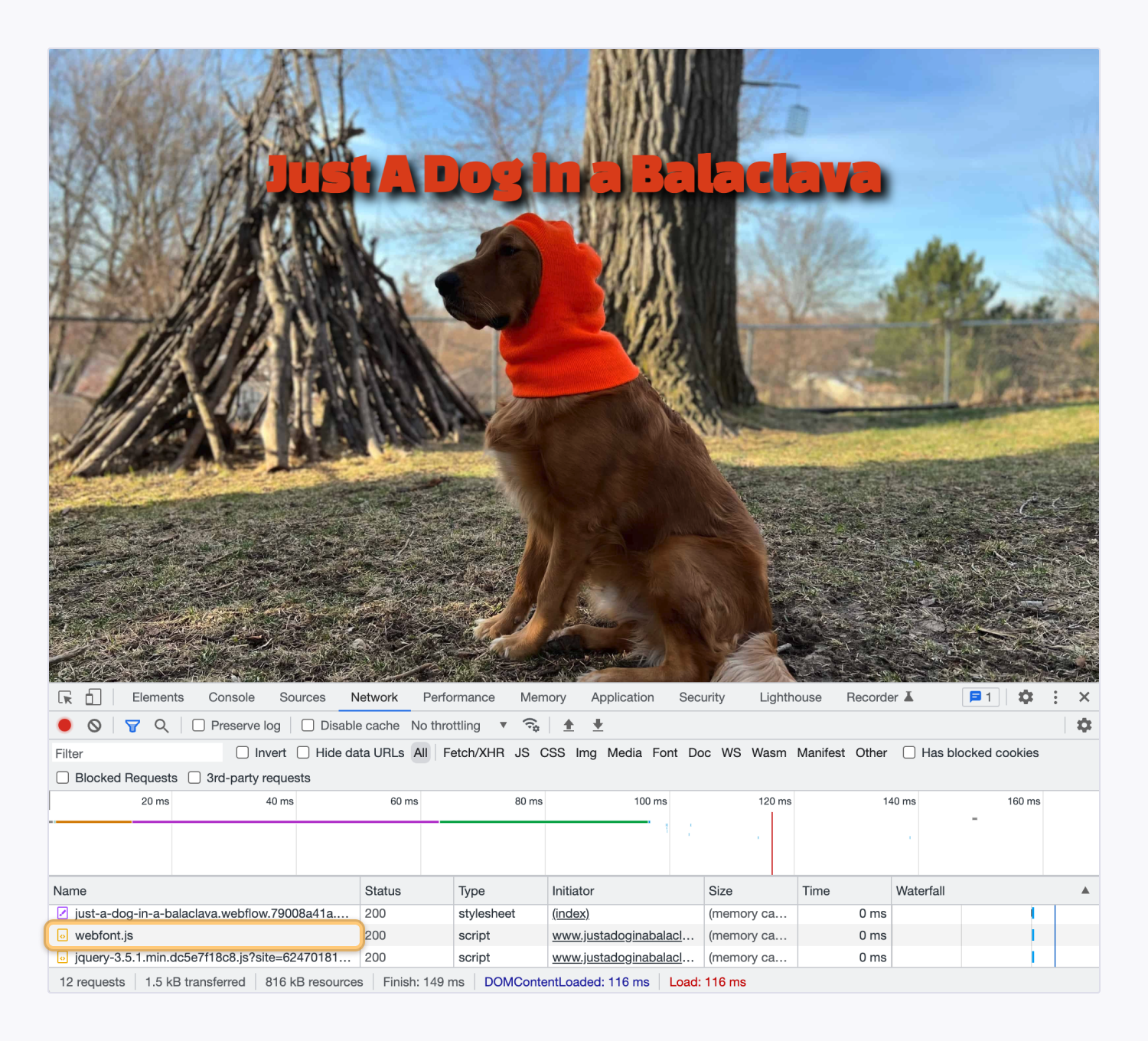The height and width of the screenshot is (1041, 1148).
Task: Toggle the network filter funnel icon
Action: tap(132, 726)
